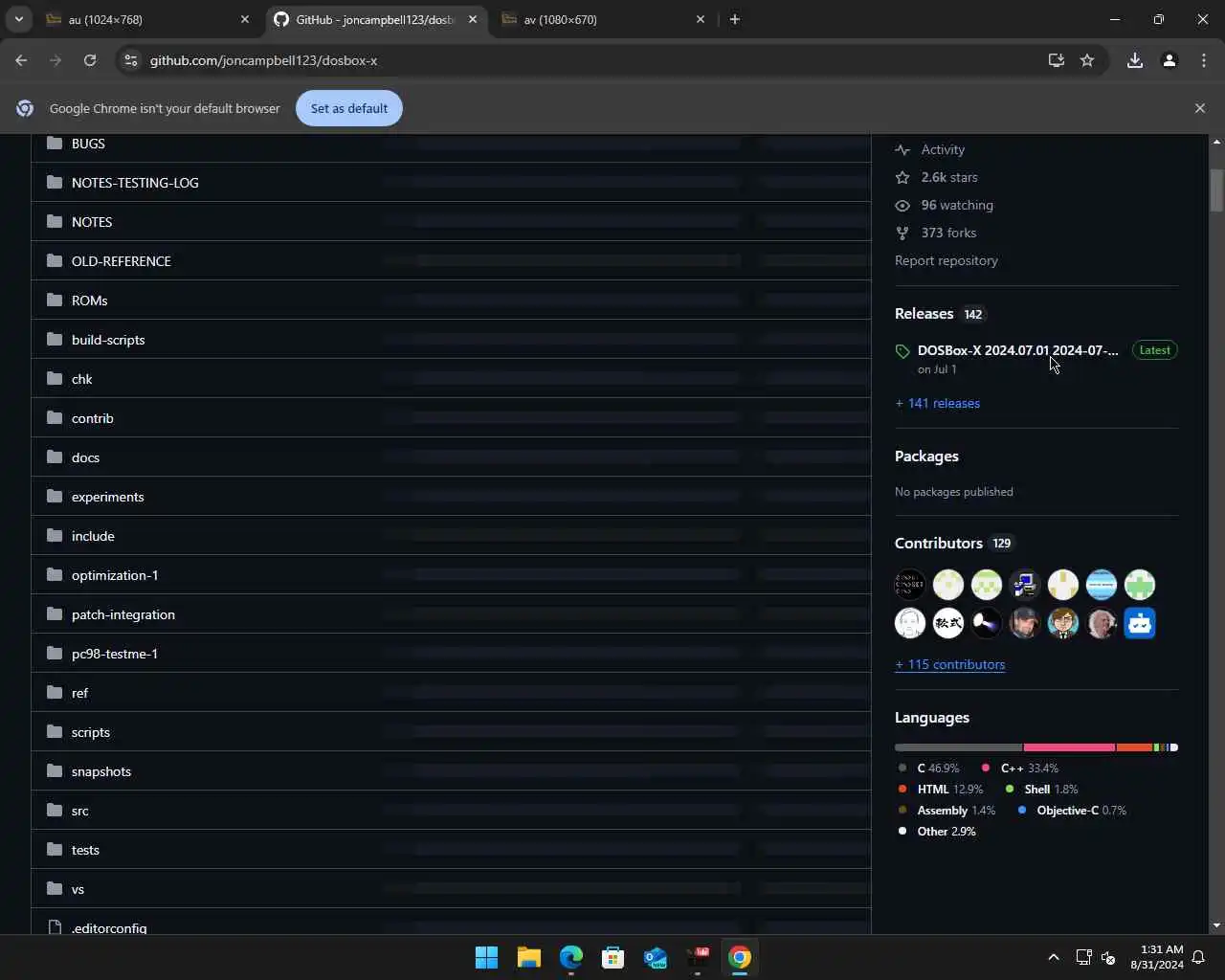Click the docs folder icon
This screenshot has width=1225, height=980.
click(55, 457)
